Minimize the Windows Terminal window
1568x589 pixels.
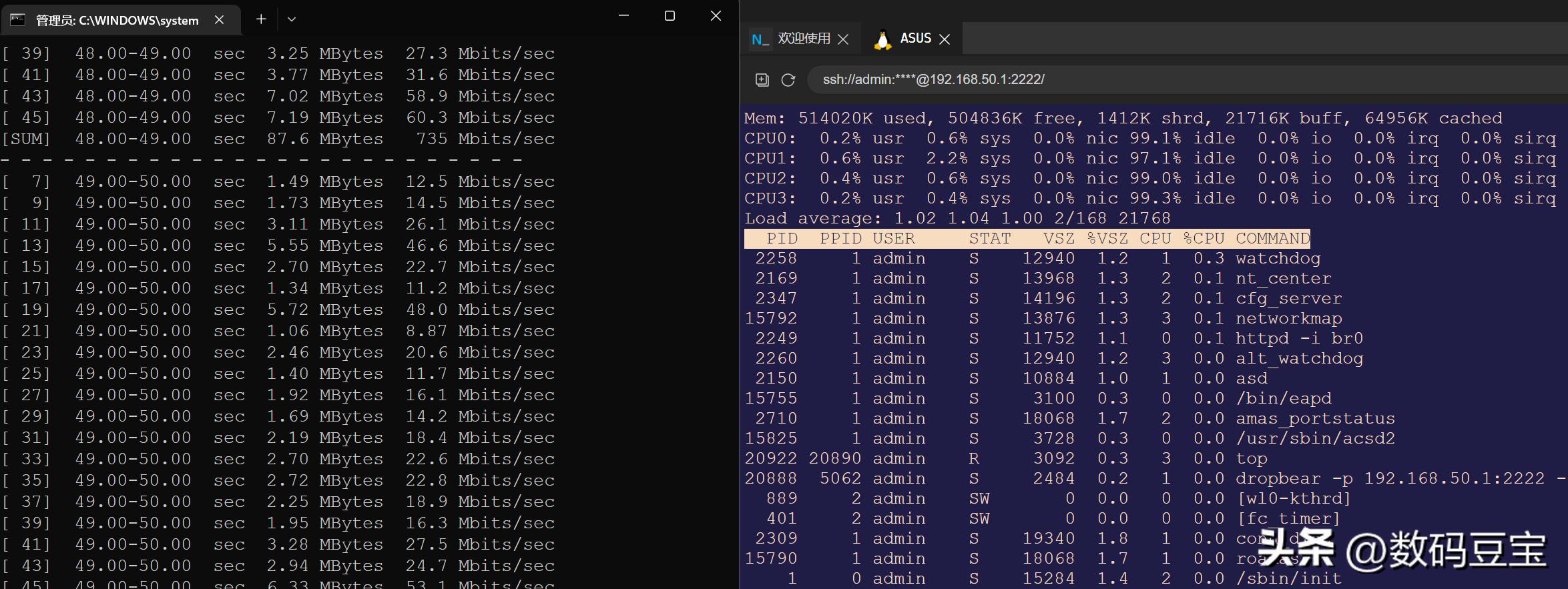point(623,16)
